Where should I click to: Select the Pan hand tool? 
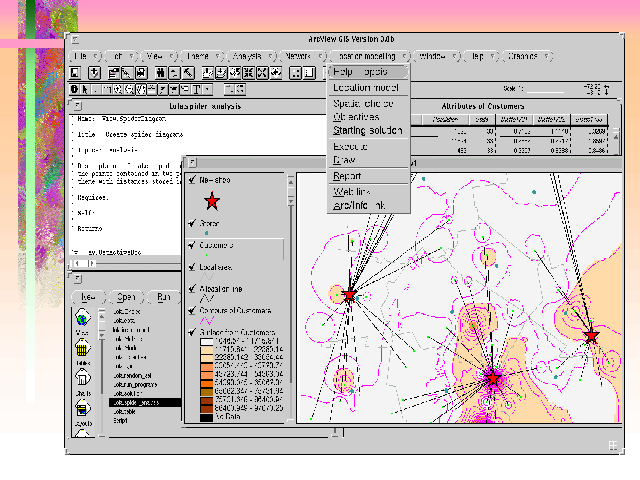point(140,89)
